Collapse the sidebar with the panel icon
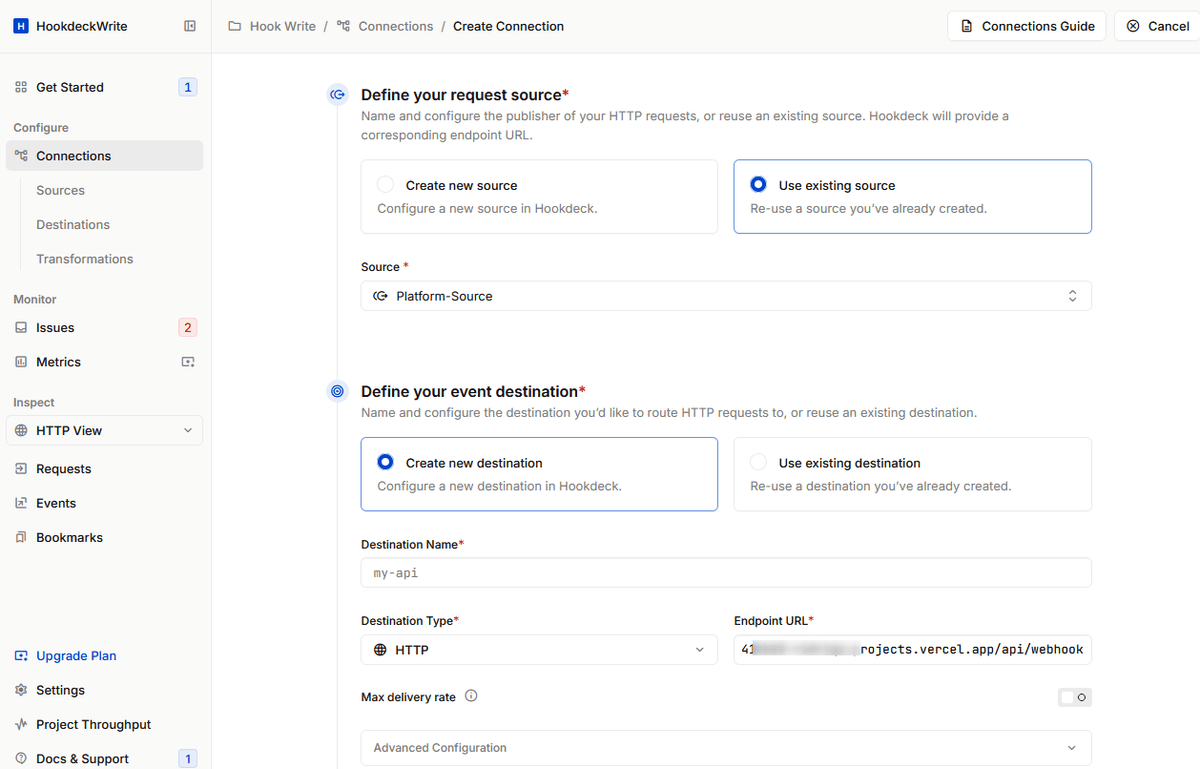This screenshot has height=769, width=1200. tap(189, 26)
